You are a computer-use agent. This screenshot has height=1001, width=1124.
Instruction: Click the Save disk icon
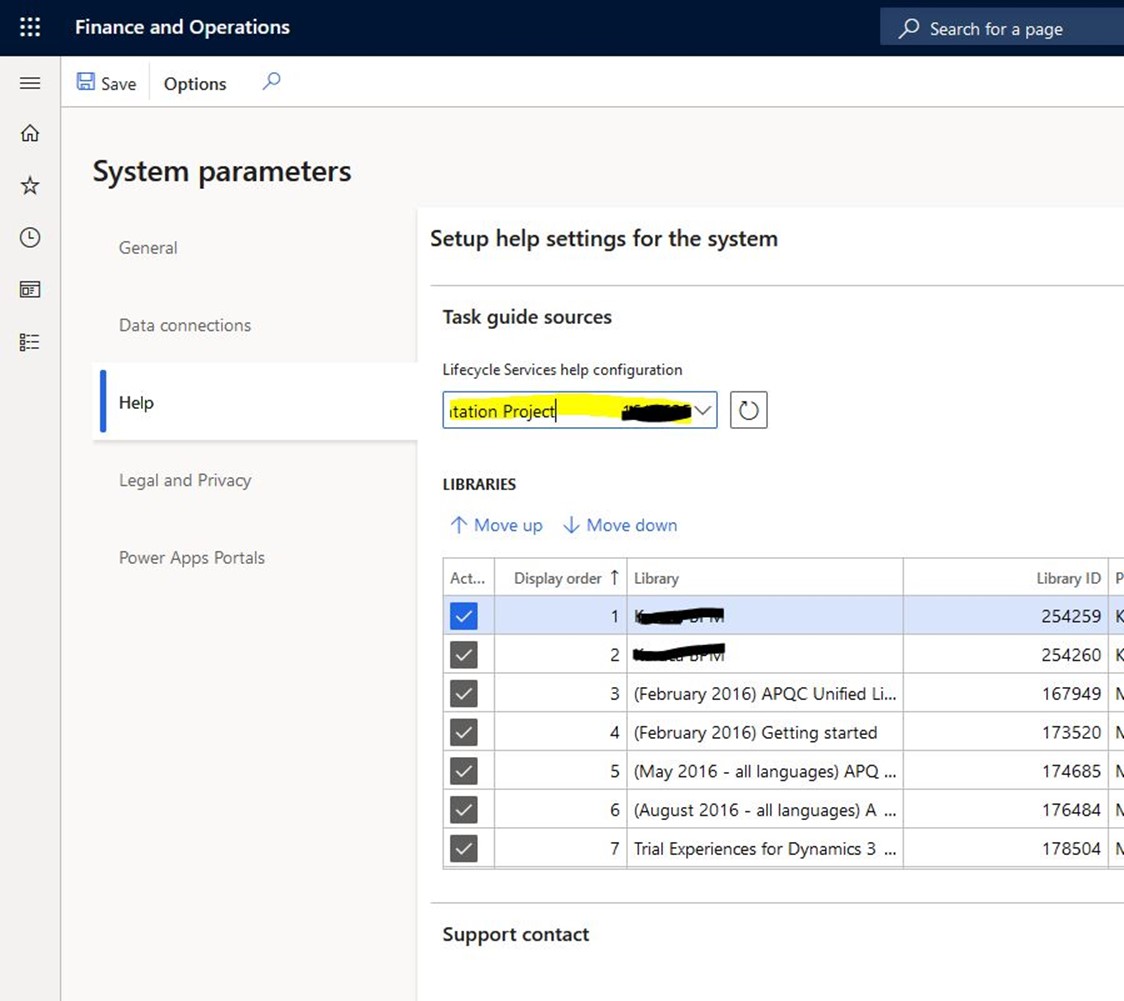(86, 82)
